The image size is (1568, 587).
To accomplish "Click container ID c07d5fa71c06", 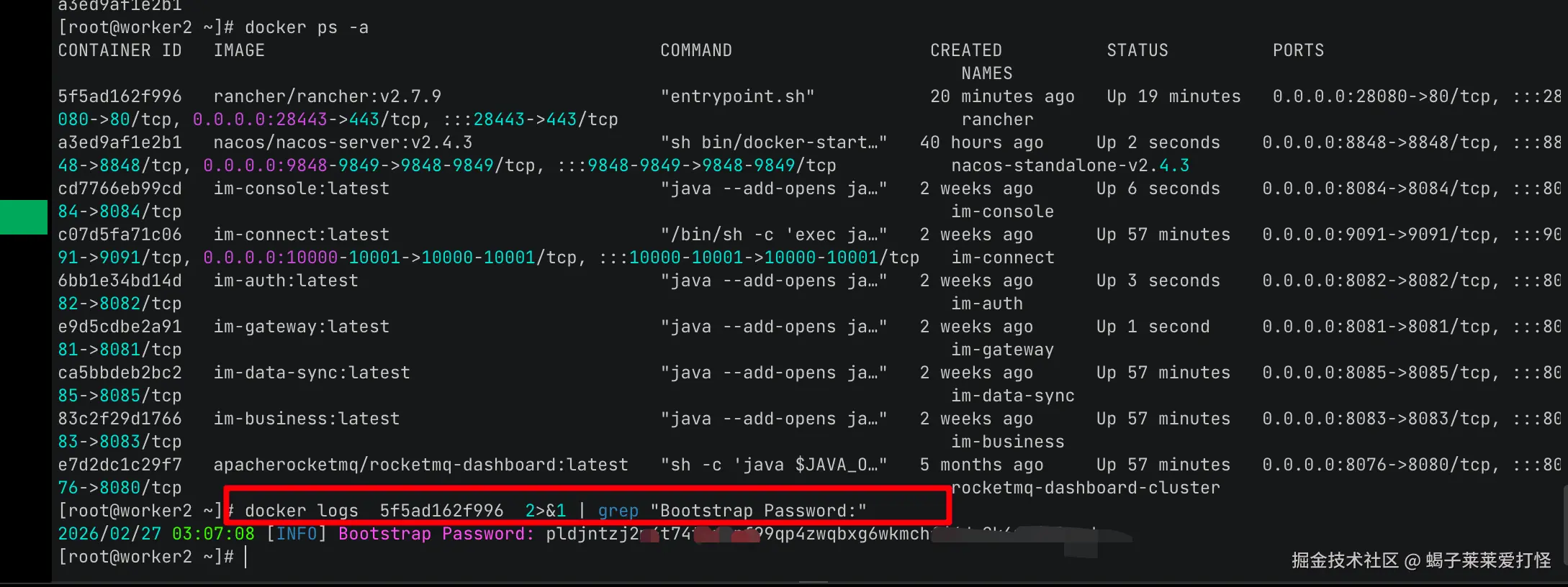I will click(120, 235).
